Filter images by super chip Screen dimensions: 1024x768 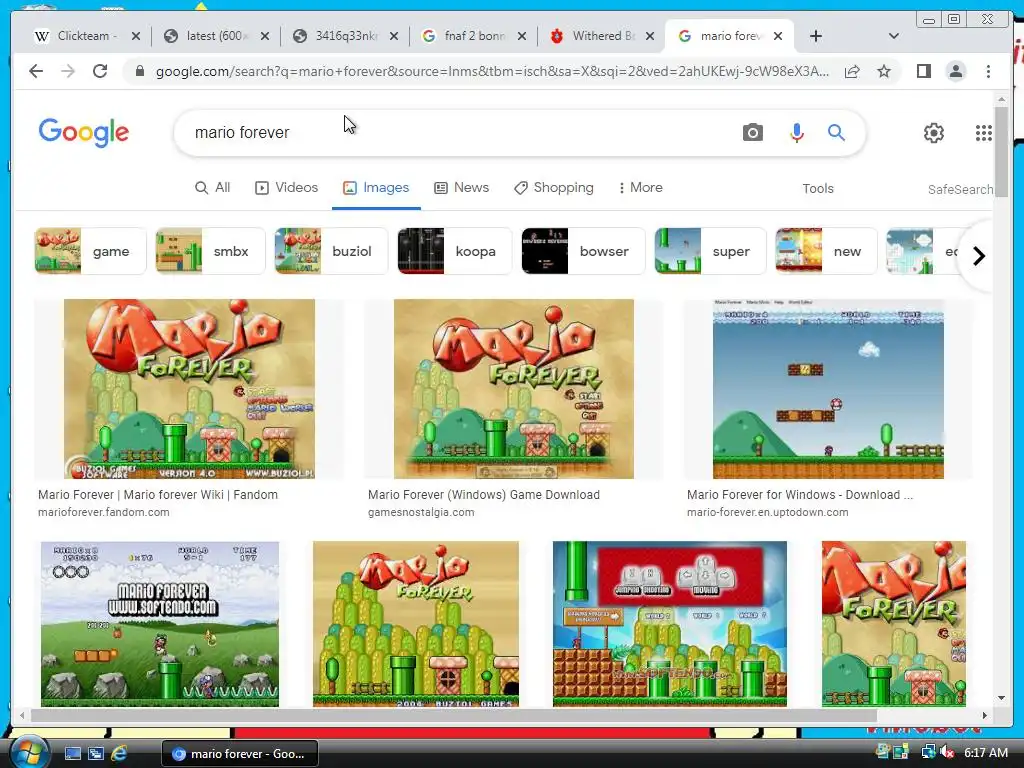tap(710, 251)
